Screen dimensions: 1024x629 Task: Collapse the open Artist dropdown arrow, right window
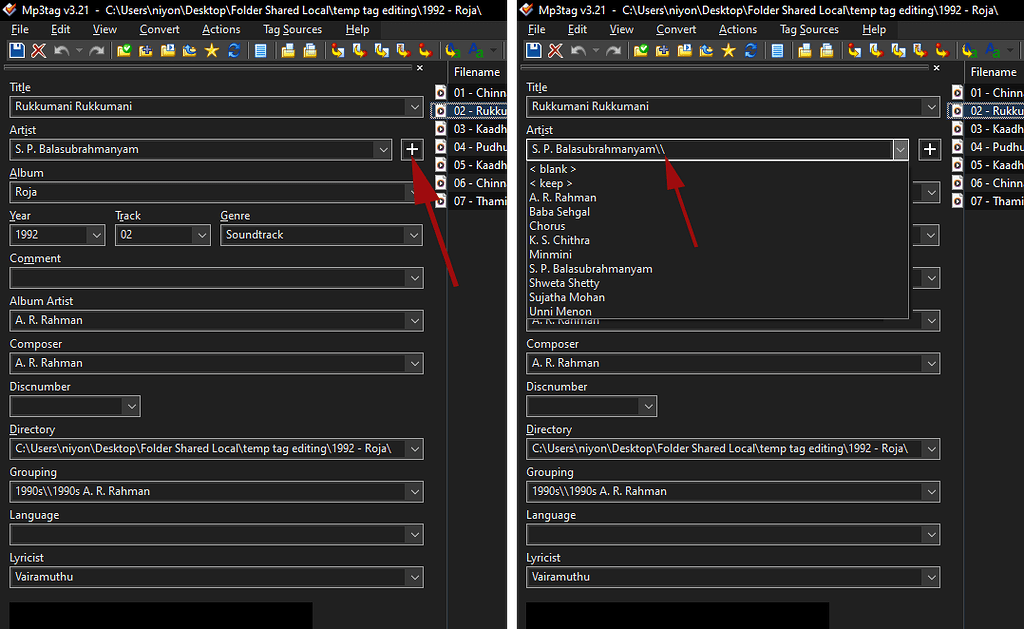click(901, 150)
